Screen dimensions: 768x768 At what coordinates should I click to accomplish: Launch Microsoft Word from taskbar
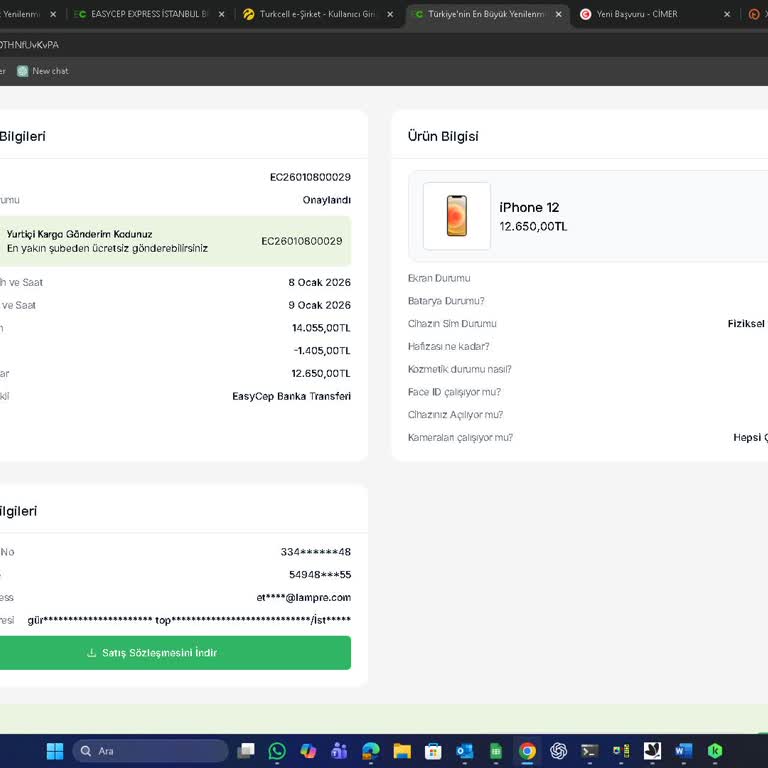click(684, 751)
